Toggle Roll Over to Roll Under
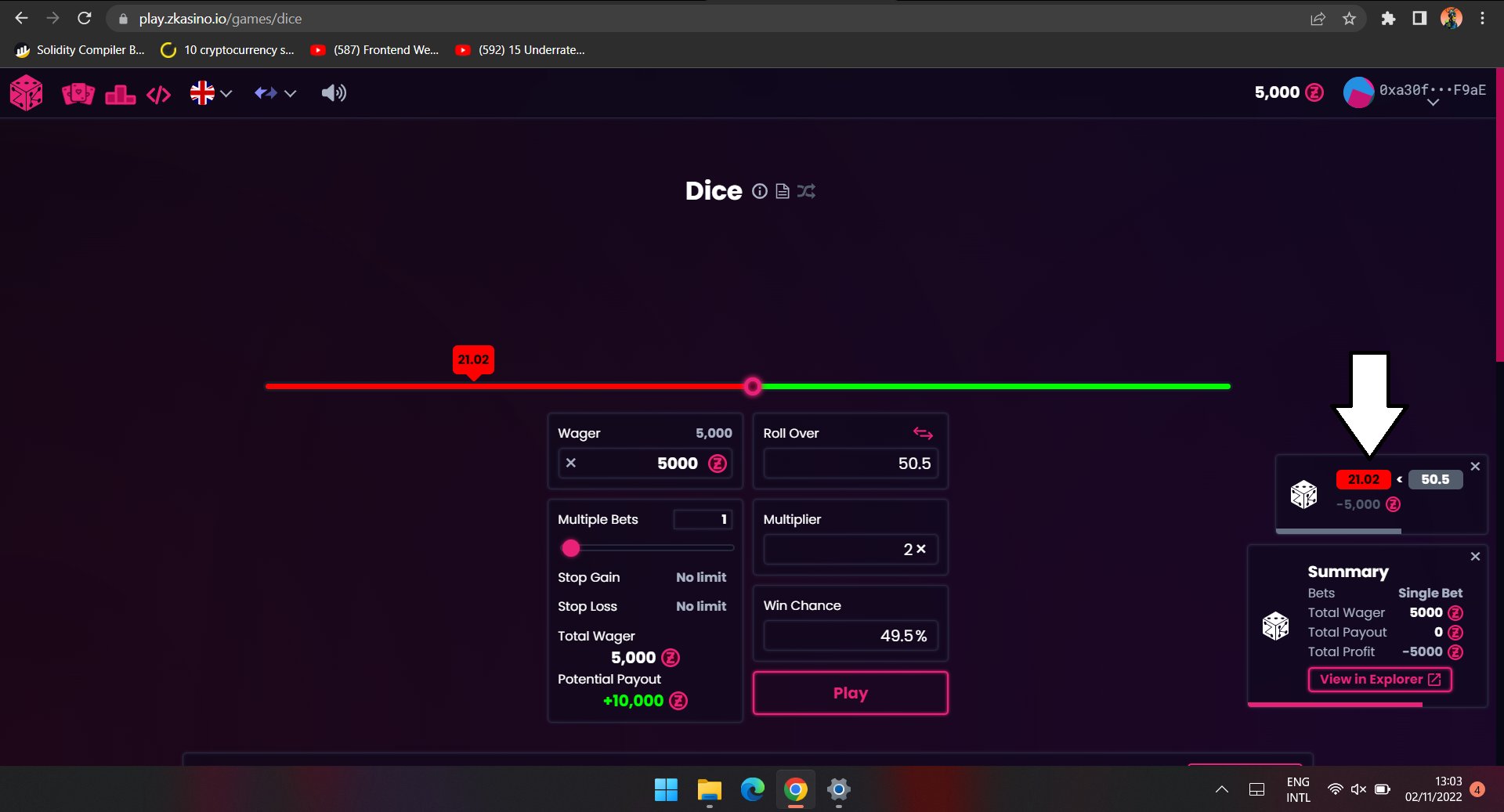The image size is (1504, 812). click(923, 433)
